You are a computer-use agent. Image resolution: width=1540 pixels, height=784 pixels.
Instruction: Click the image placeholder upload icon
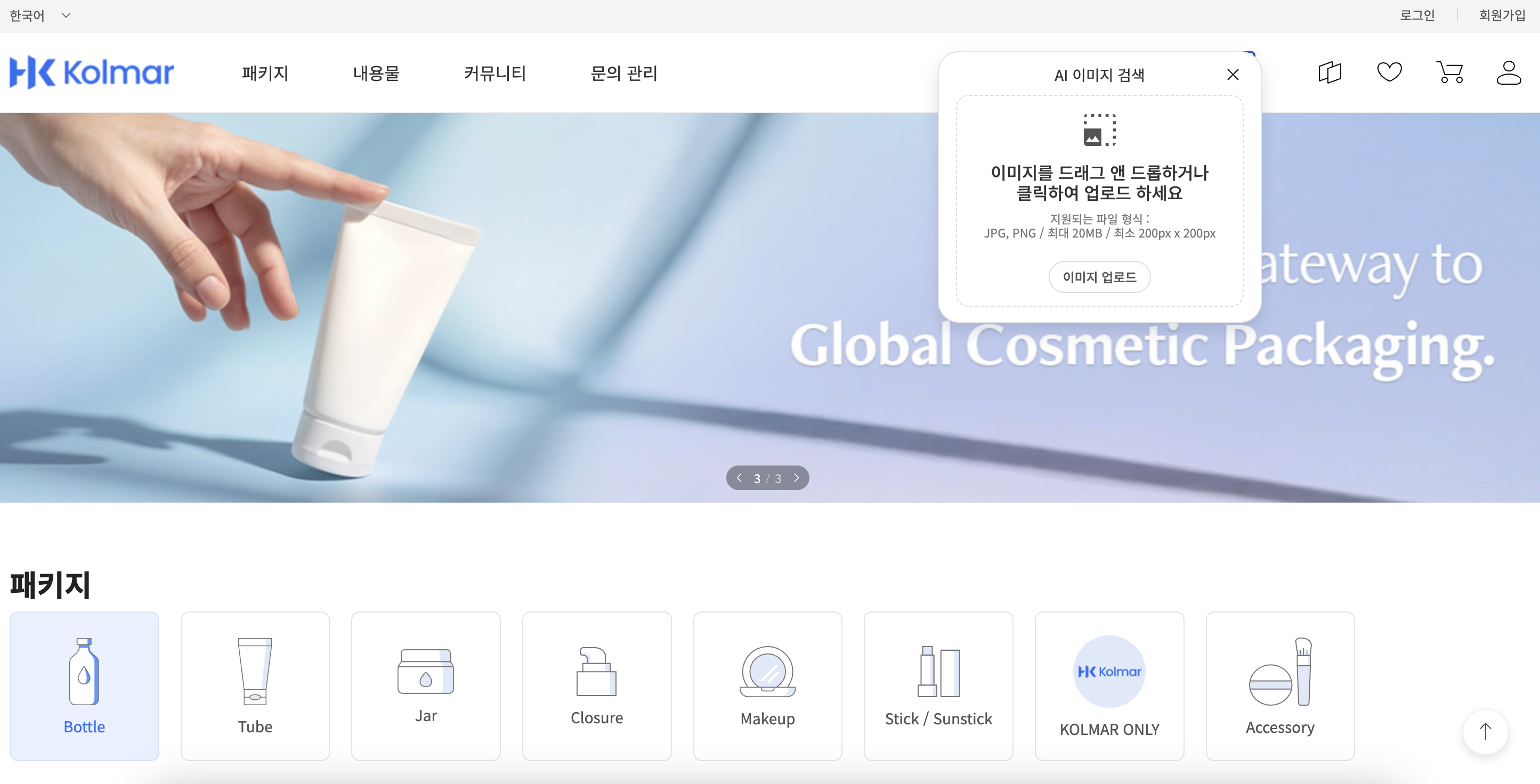(1099, 129)
